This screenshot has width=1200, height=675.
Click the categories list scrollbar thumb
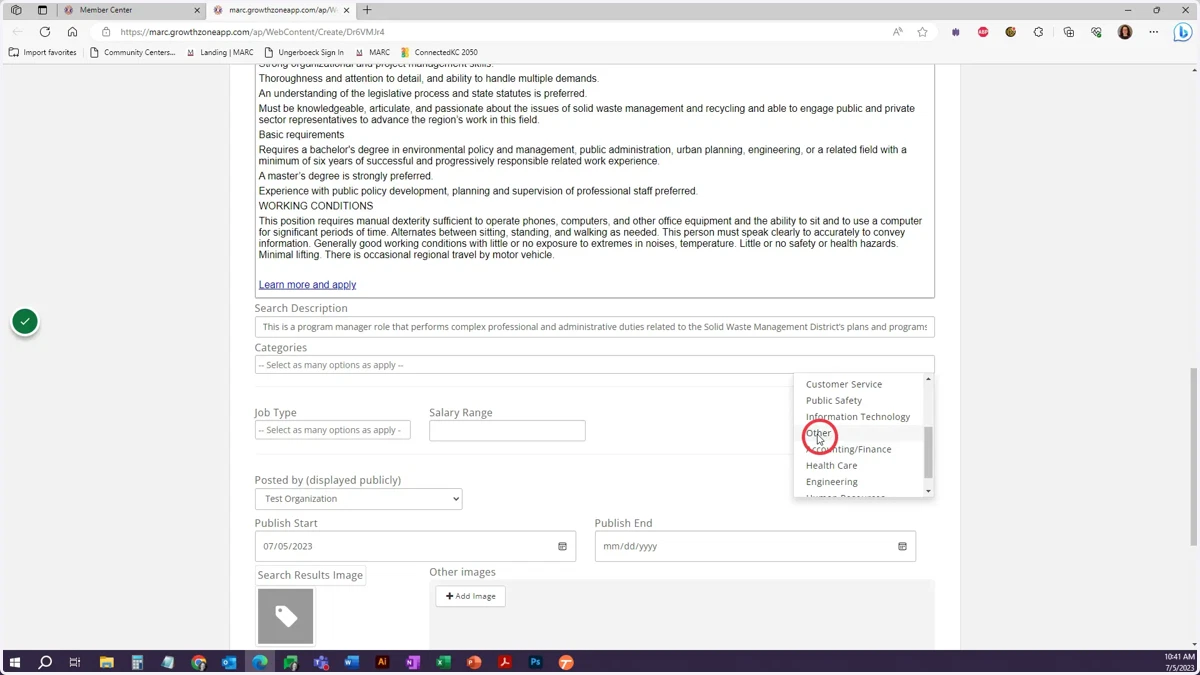pos(928,452)
